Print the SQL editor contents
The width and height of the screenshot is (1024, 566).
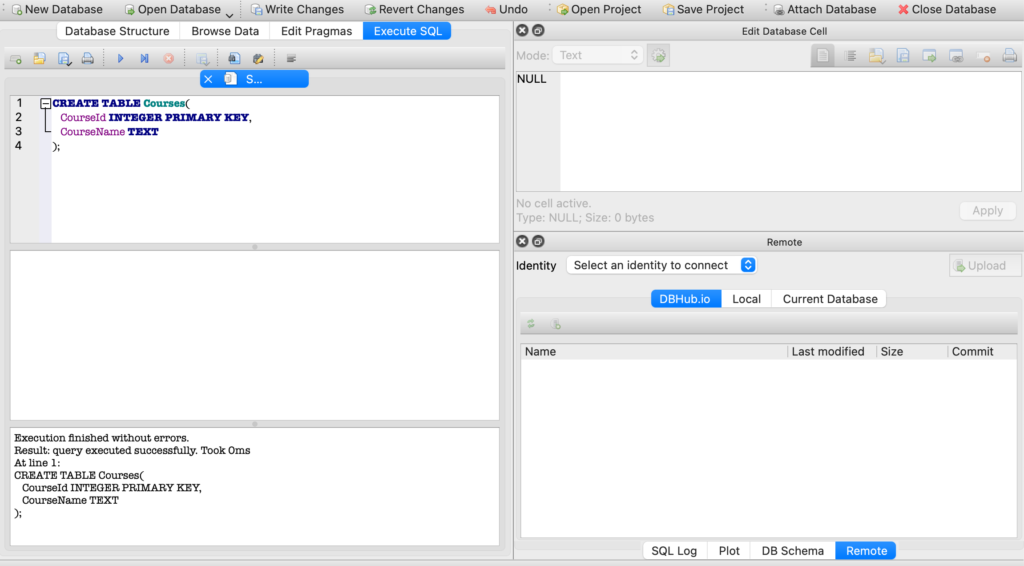point(88,59)
